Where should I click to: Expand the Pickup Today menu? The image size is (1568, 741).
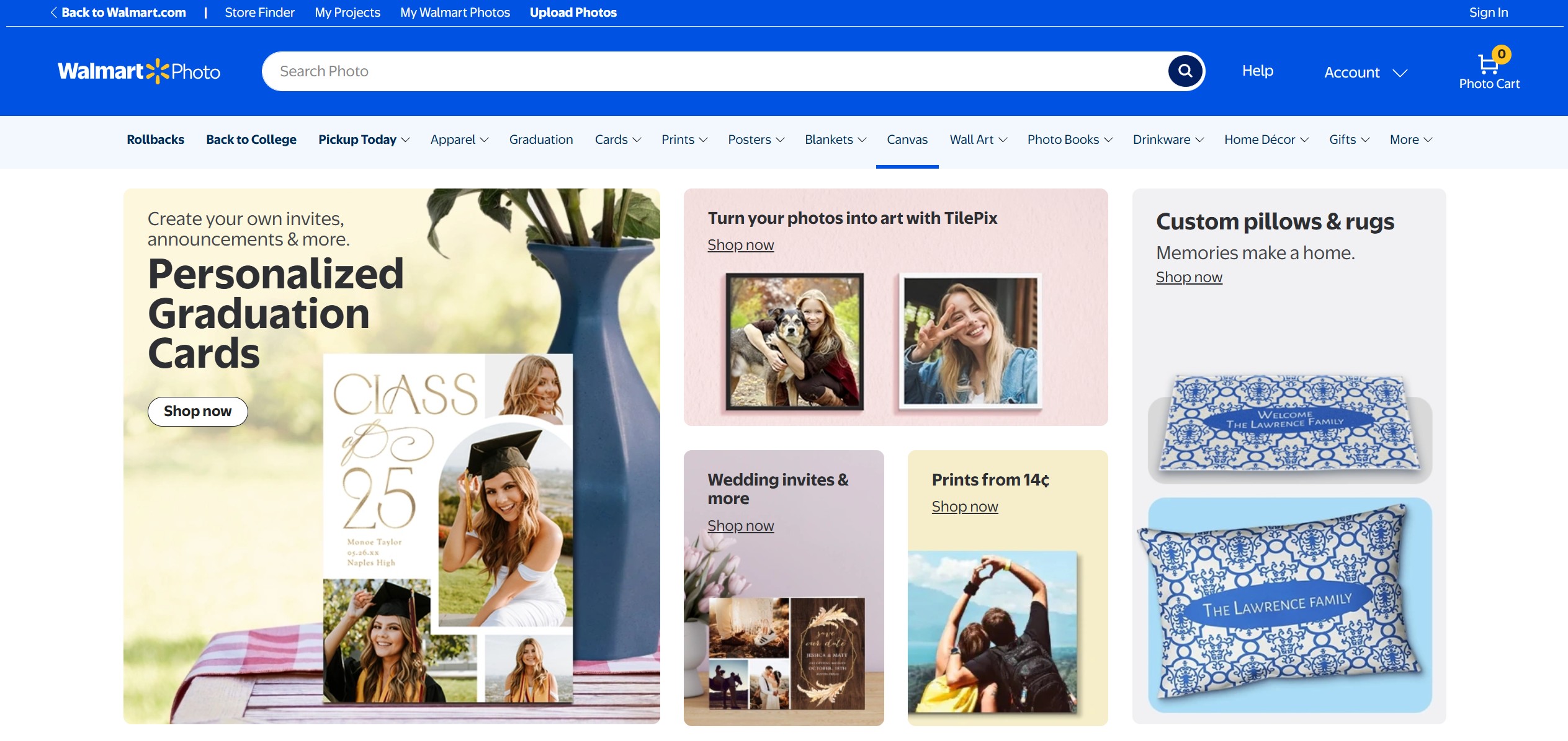pos(364,140)
